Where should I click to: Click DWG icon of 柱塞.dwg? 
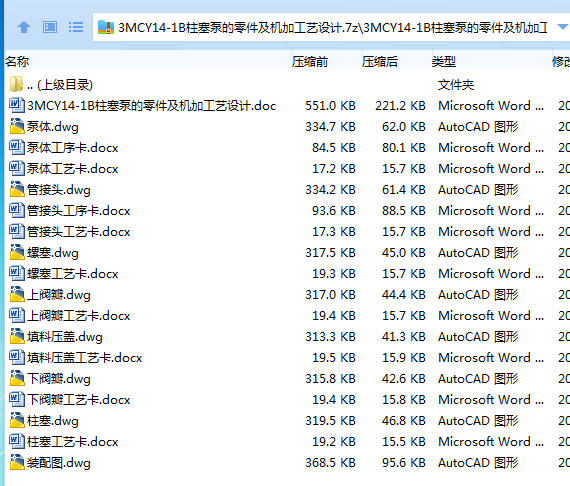[x=17, y=420]
